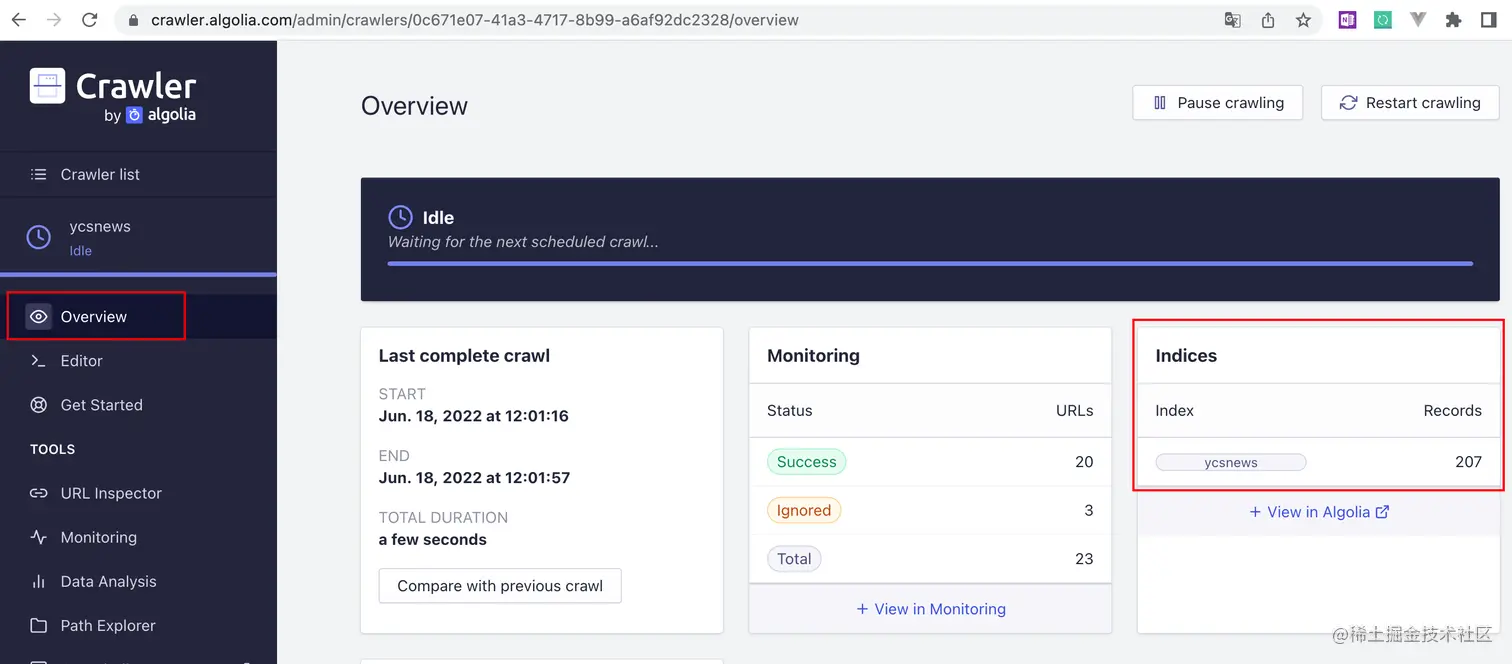The width and height of the screenshot is (1512, 664).
Task: Go forward in browser history
Action: pyautogui.click(x=54, y=20)
